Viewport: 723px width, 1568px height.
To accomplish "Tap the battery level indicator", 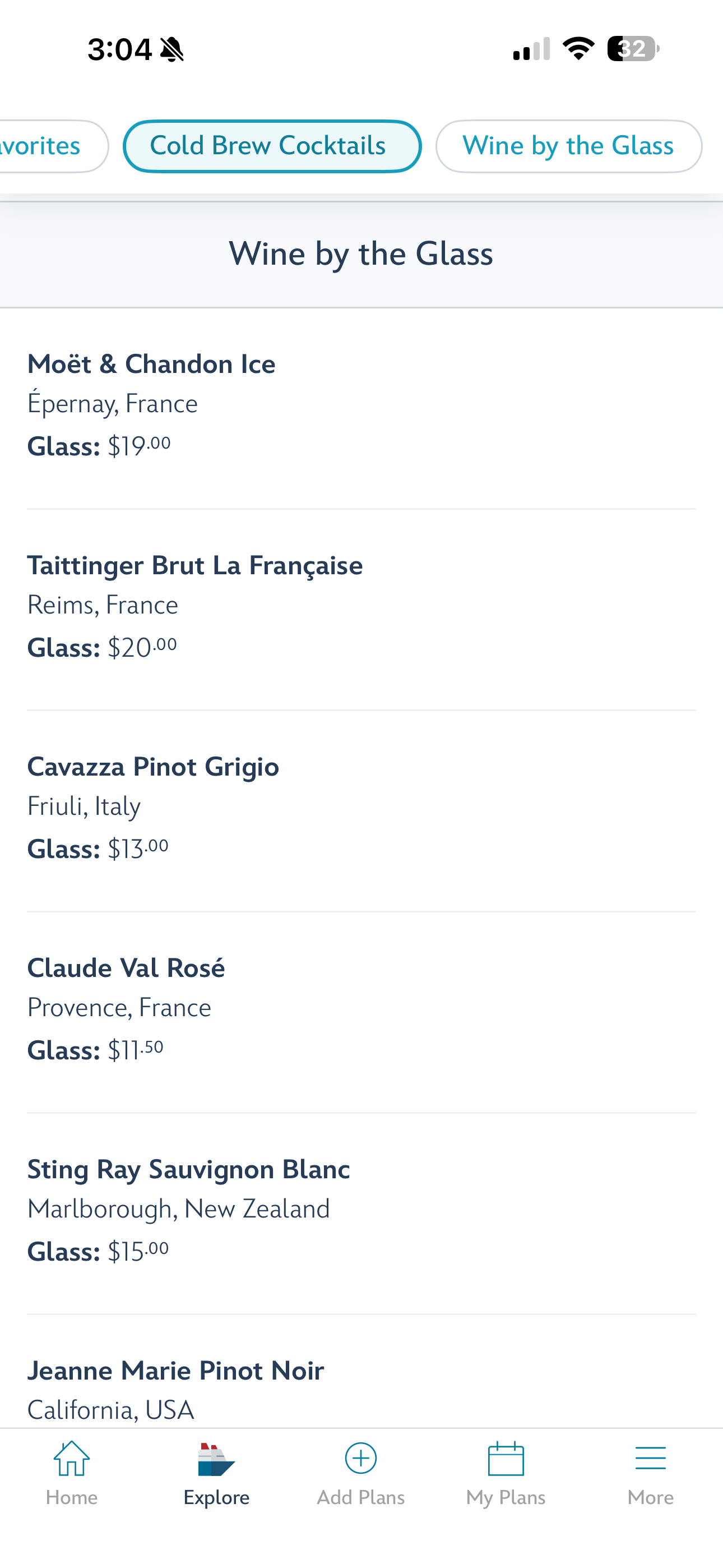I will 633,49.
